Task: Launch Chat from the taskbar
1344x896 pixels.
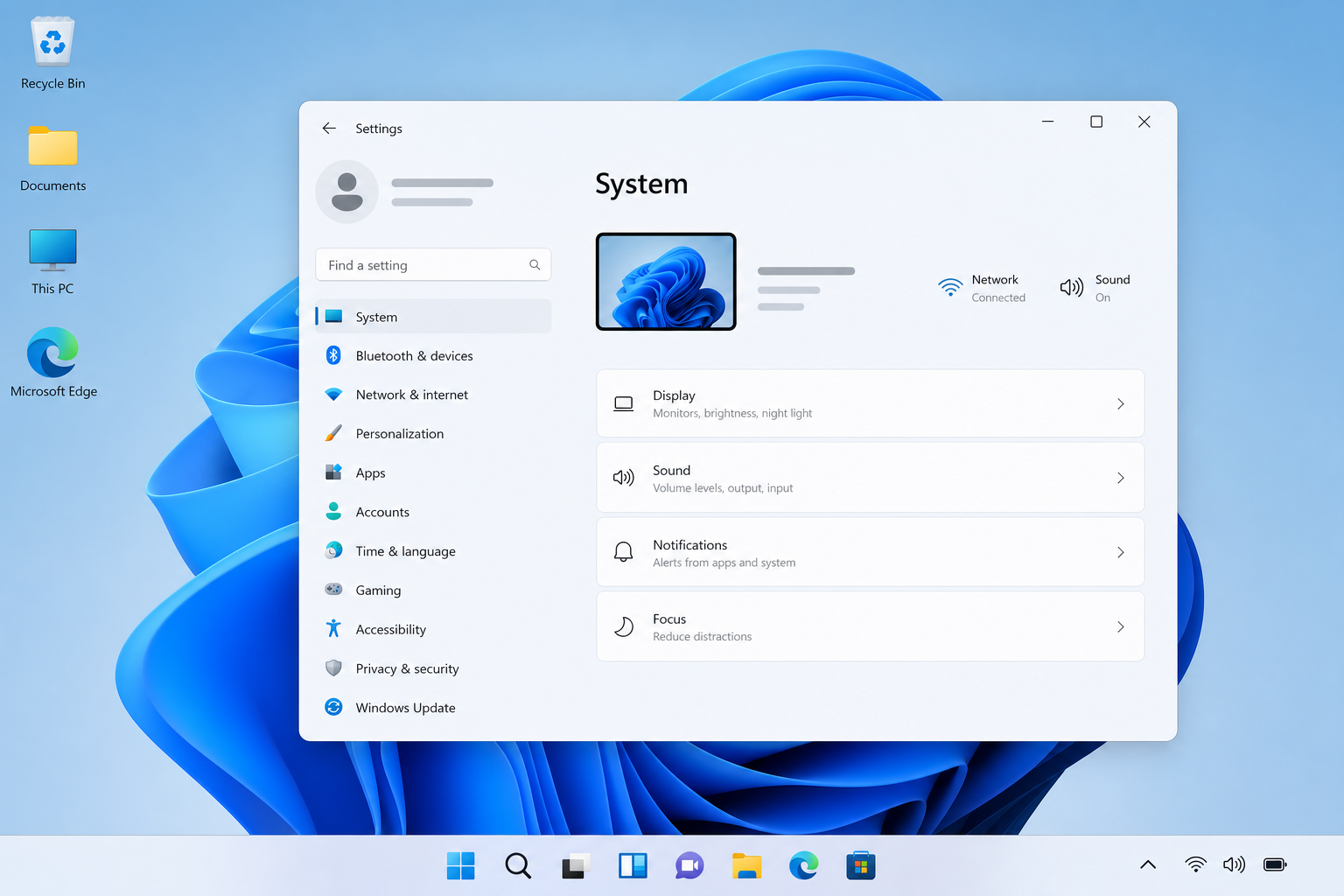Action: pyautogui.click(x=689, y=865)
